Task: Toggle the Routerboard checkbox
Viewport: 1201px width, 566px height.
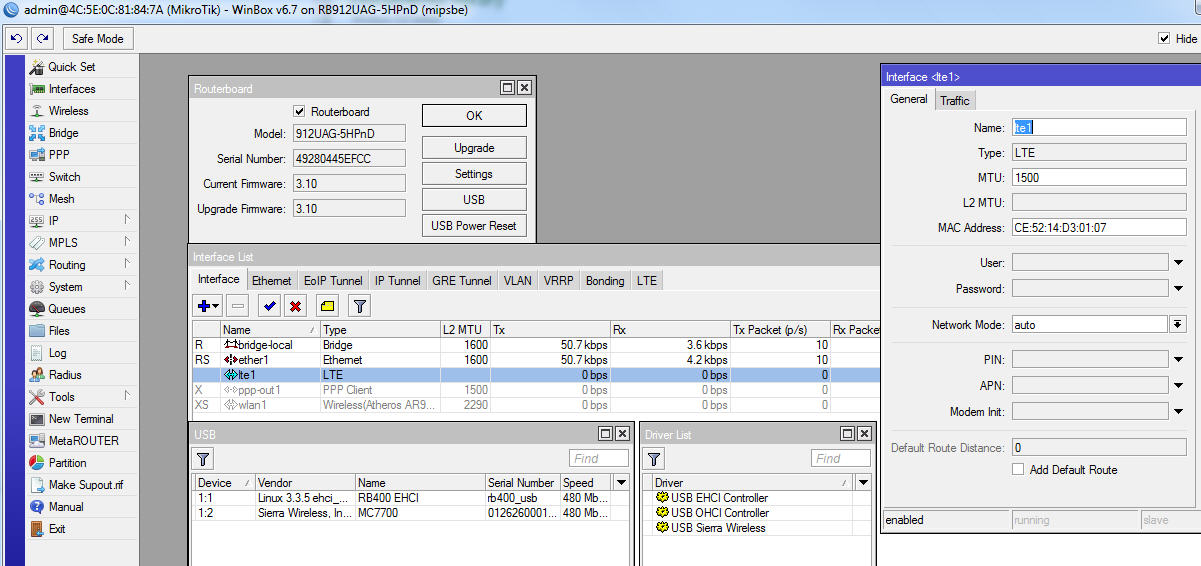Action: click(299, 111)
